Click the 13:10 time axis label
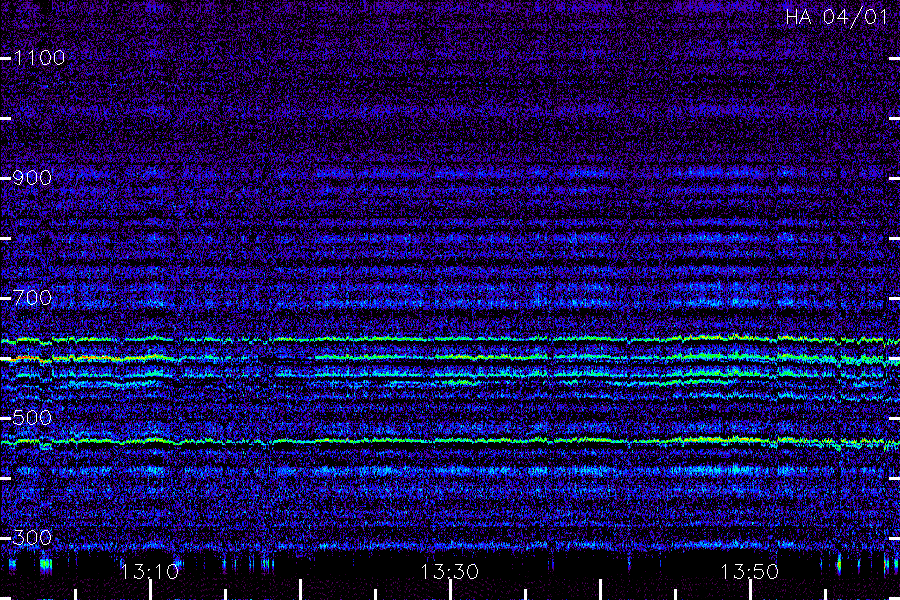The width and height of the screenshot is (900, 600). (x=150, y=572)
